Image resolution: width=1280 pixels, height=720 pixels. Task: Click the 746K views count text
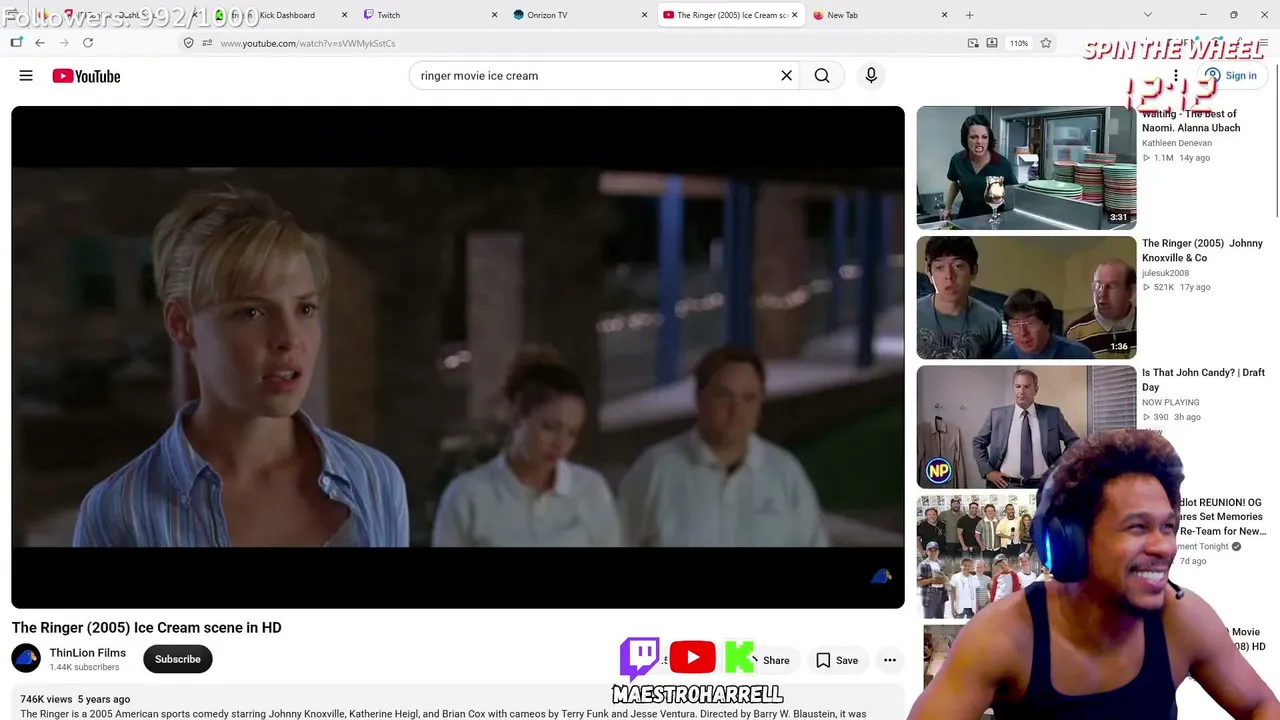click(x=46, y=699)
